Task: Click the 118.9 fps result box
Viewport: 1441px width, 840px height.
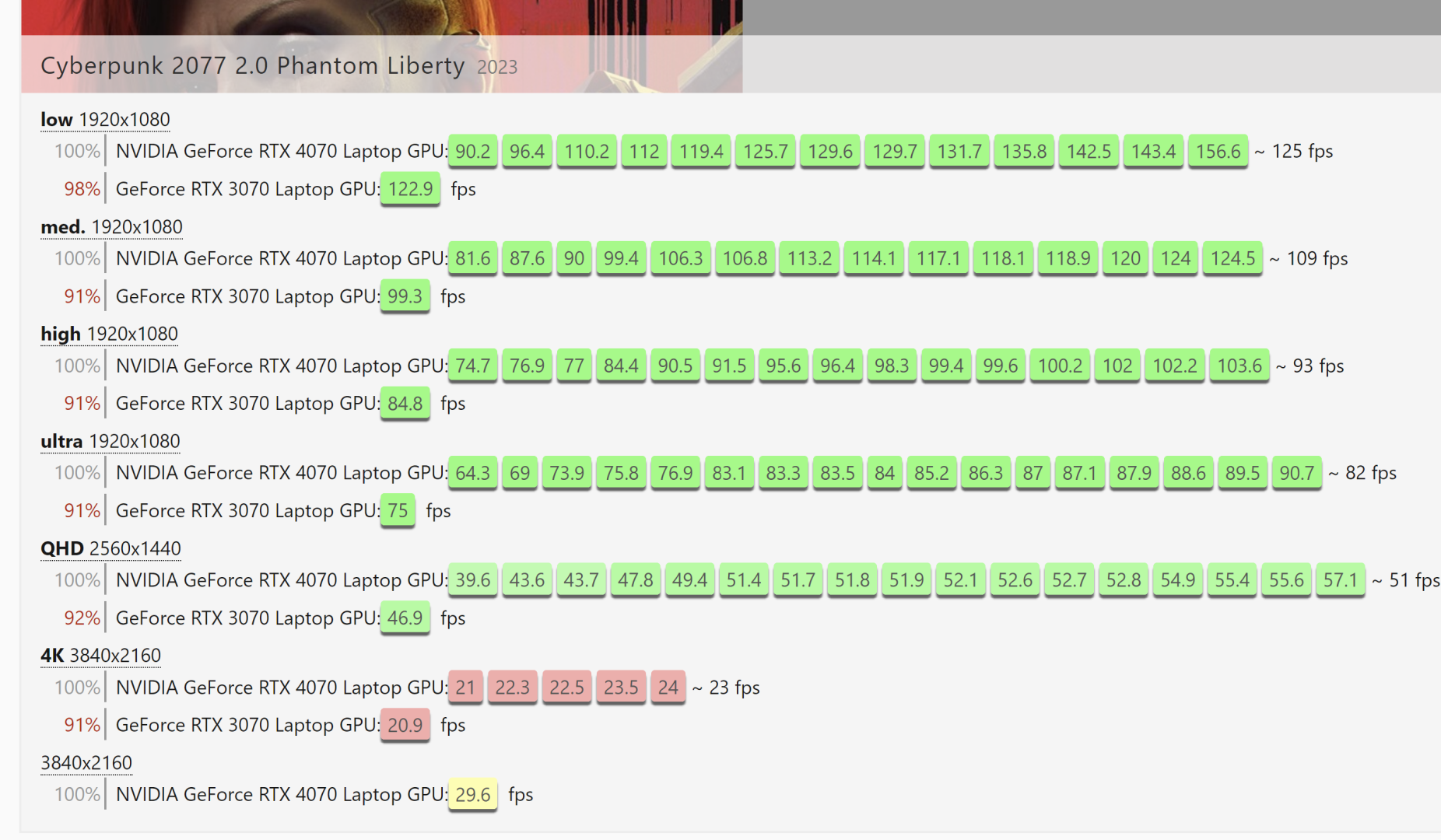Action: pyautogui.click(x=1068, y=258)
